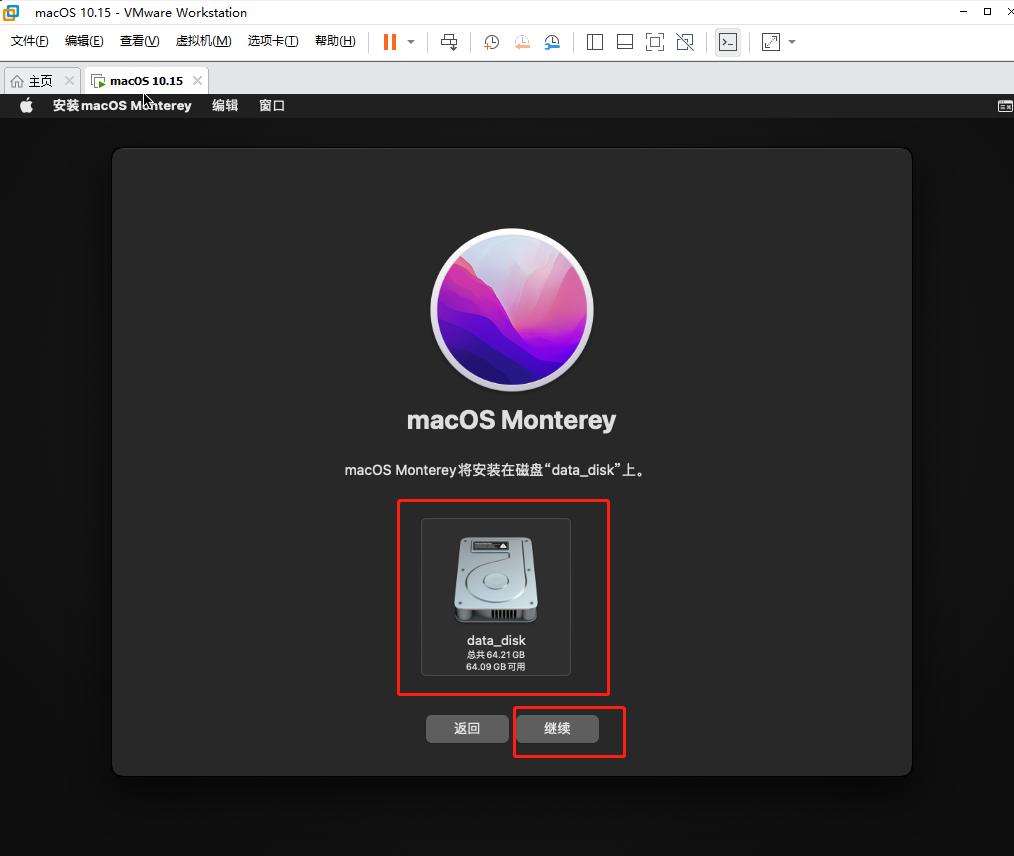The height and width of the screenshot is (856, 1014).
Task: Minimize the VMware Workstation window
Action: click(x=964, y=12)
